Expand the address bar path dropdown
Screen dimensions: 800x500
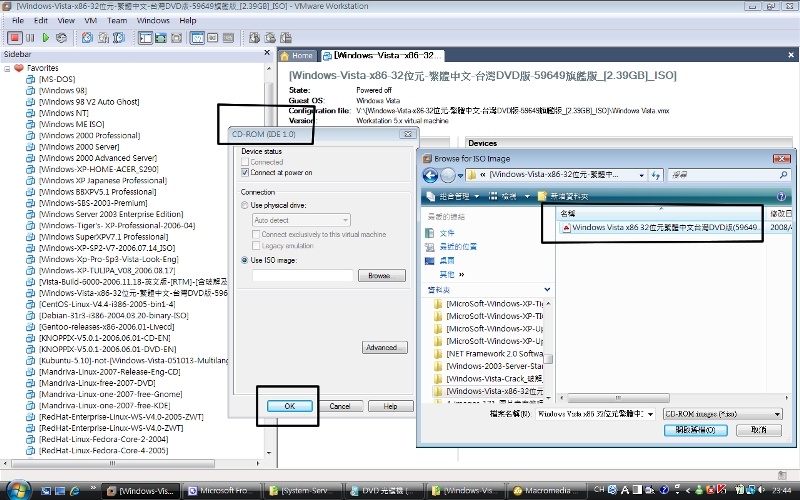[641, 175]
